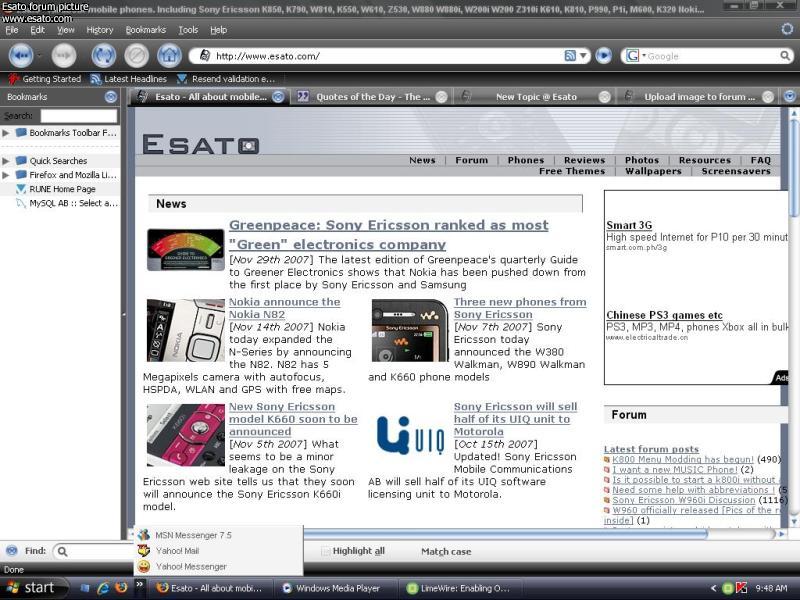800x600 pixels.
Task: Switch to LimeWire taskbar item
Action: point(463,588)
